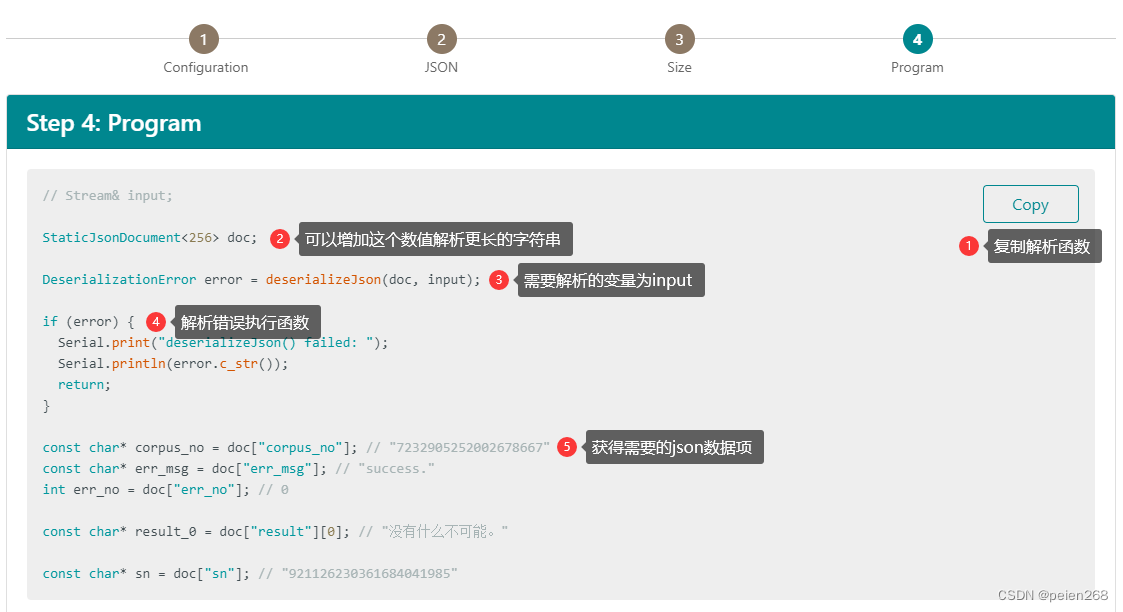This screenshot has height=612, width=1123.
Task: Open the Size step label
Action: [x=679, y=67]
